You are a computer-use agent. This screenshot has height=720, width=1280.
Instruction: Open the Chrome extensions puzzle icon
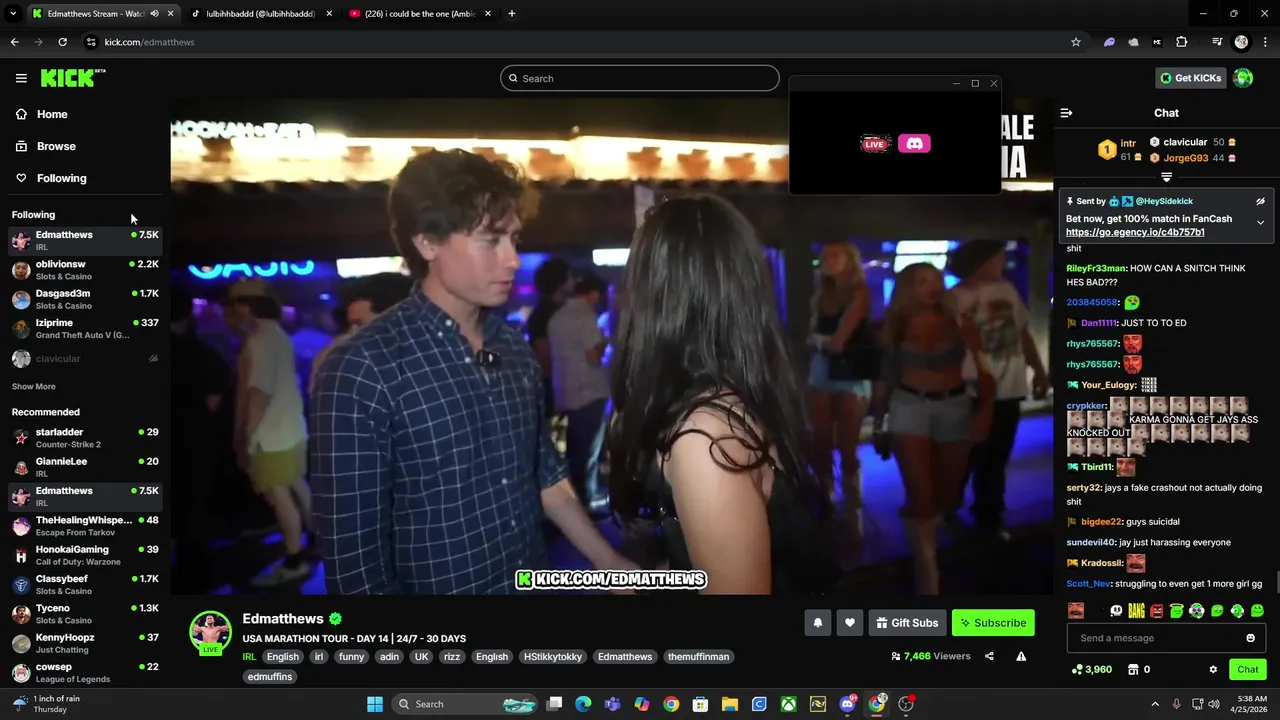[x=1182, y=42]
